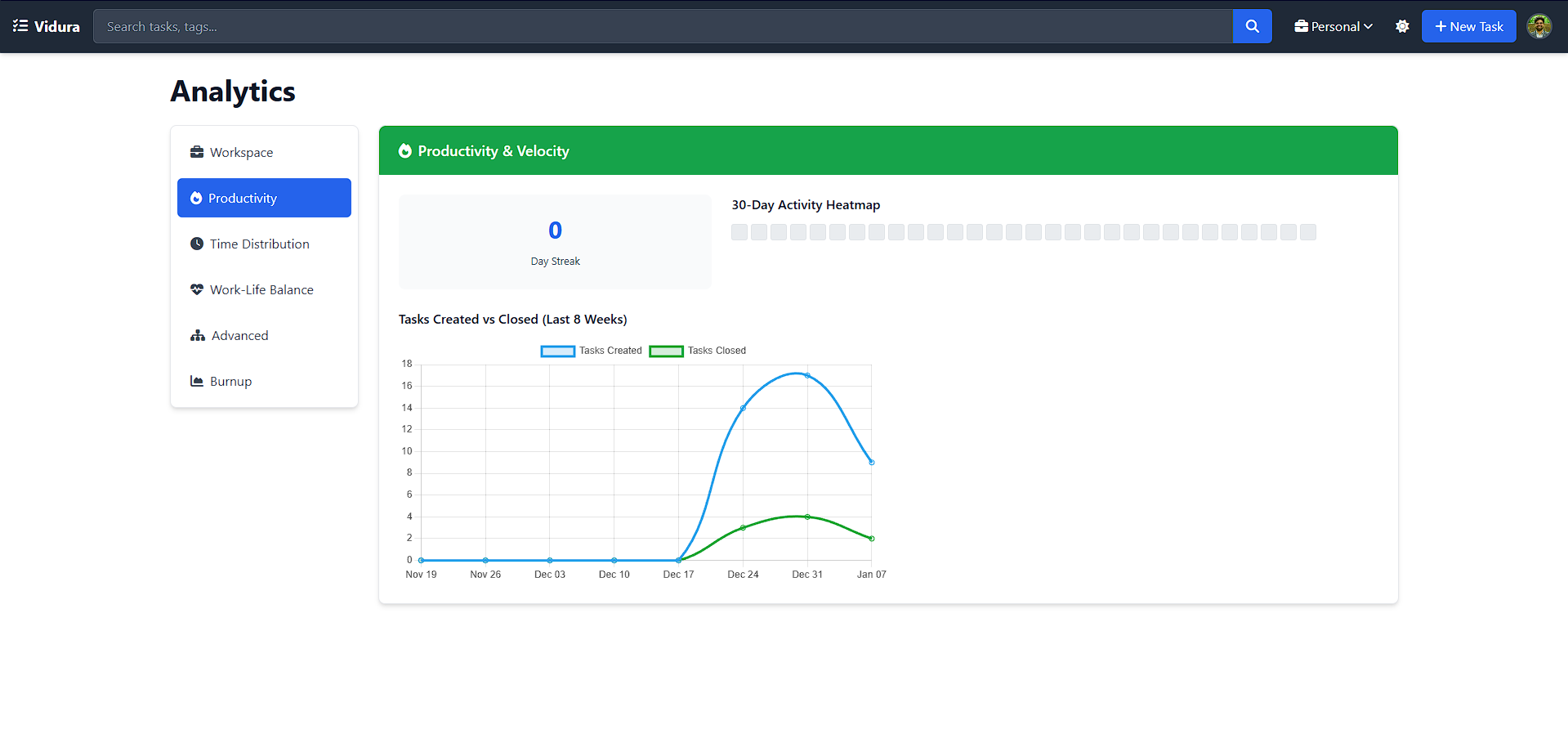1568x743 pixels.
Task: Click the Dec 31 Tasks Created data point
Action: [x=807, y=375]
